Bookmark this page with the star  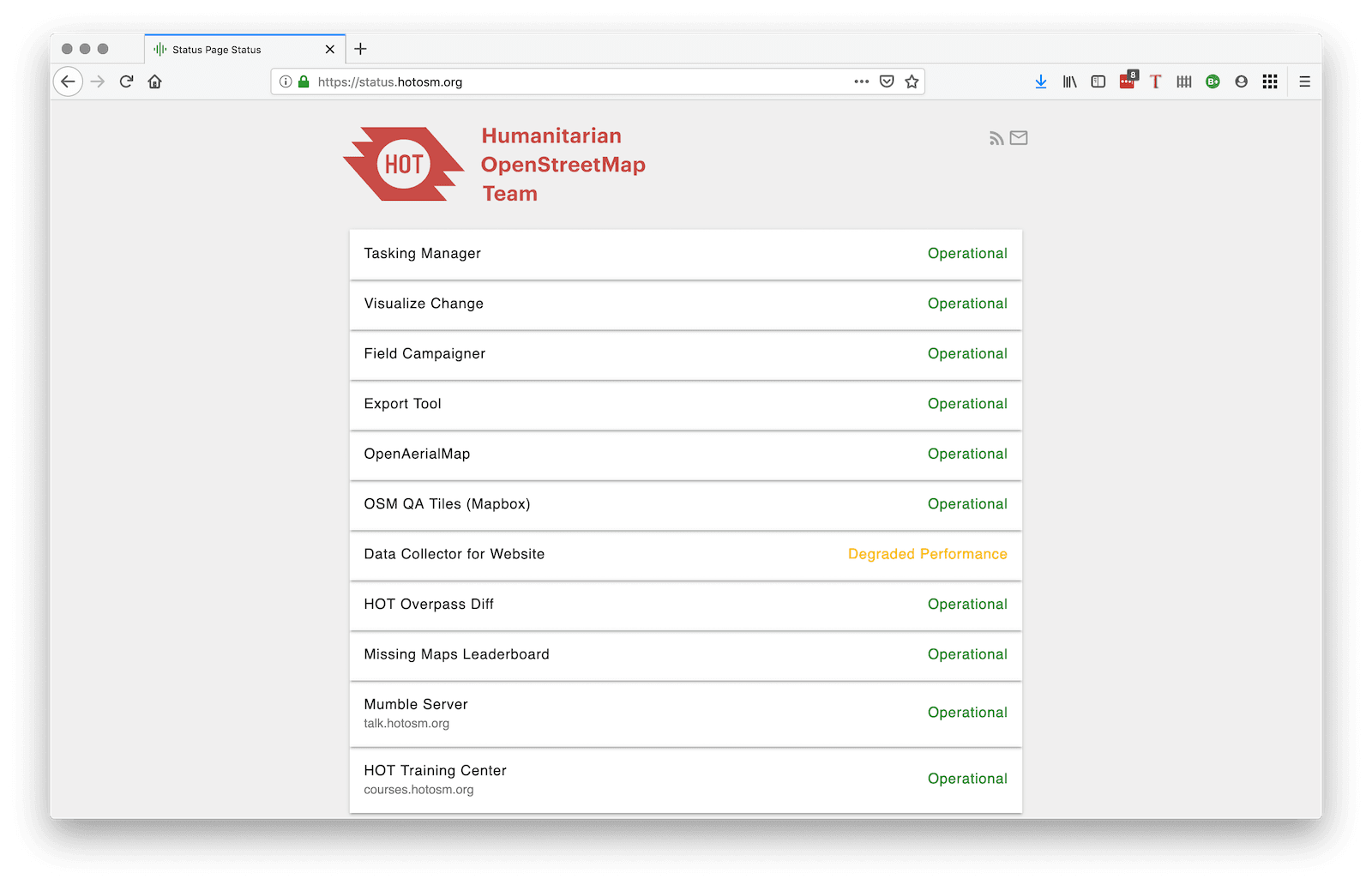tap(912, 81)
